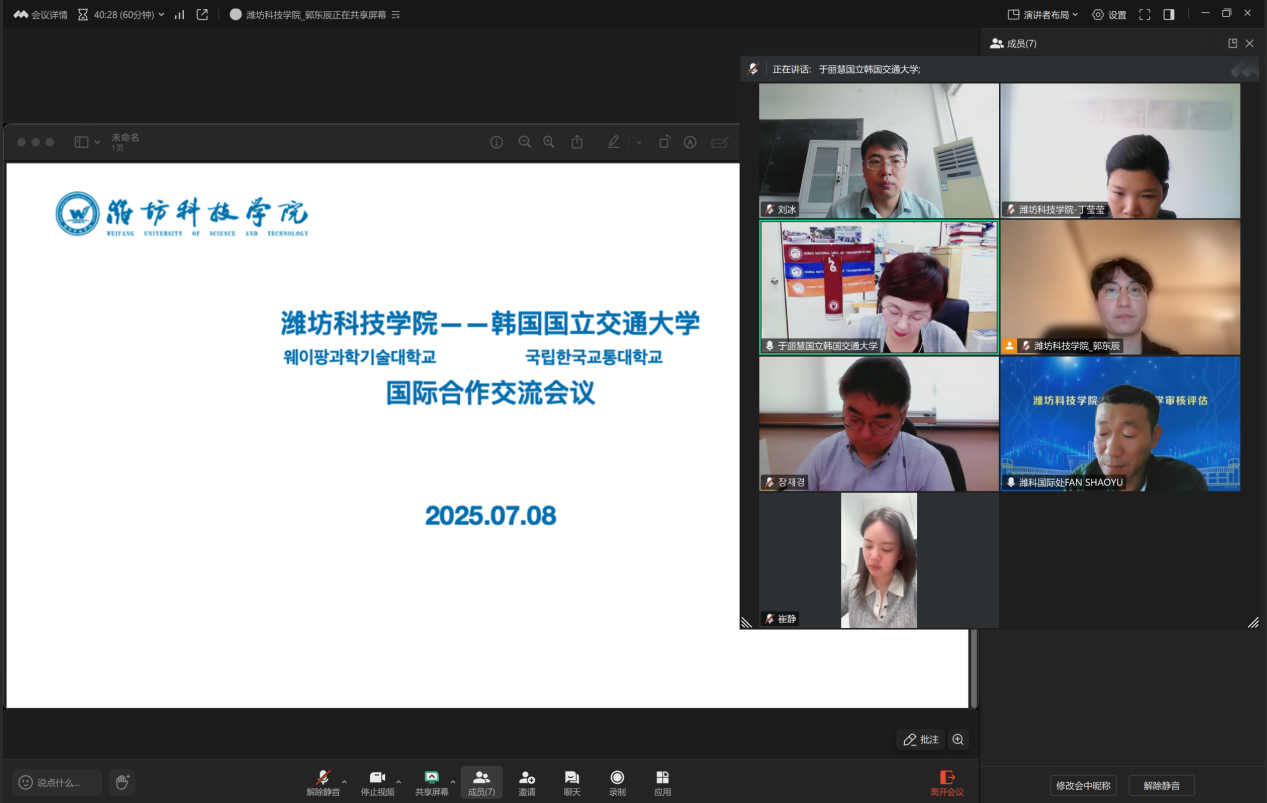Image resolution: width=1267 pixels, height=803 pixels.
Task: Enter fullscreen mode from top bar
Action: point(1144,15)
